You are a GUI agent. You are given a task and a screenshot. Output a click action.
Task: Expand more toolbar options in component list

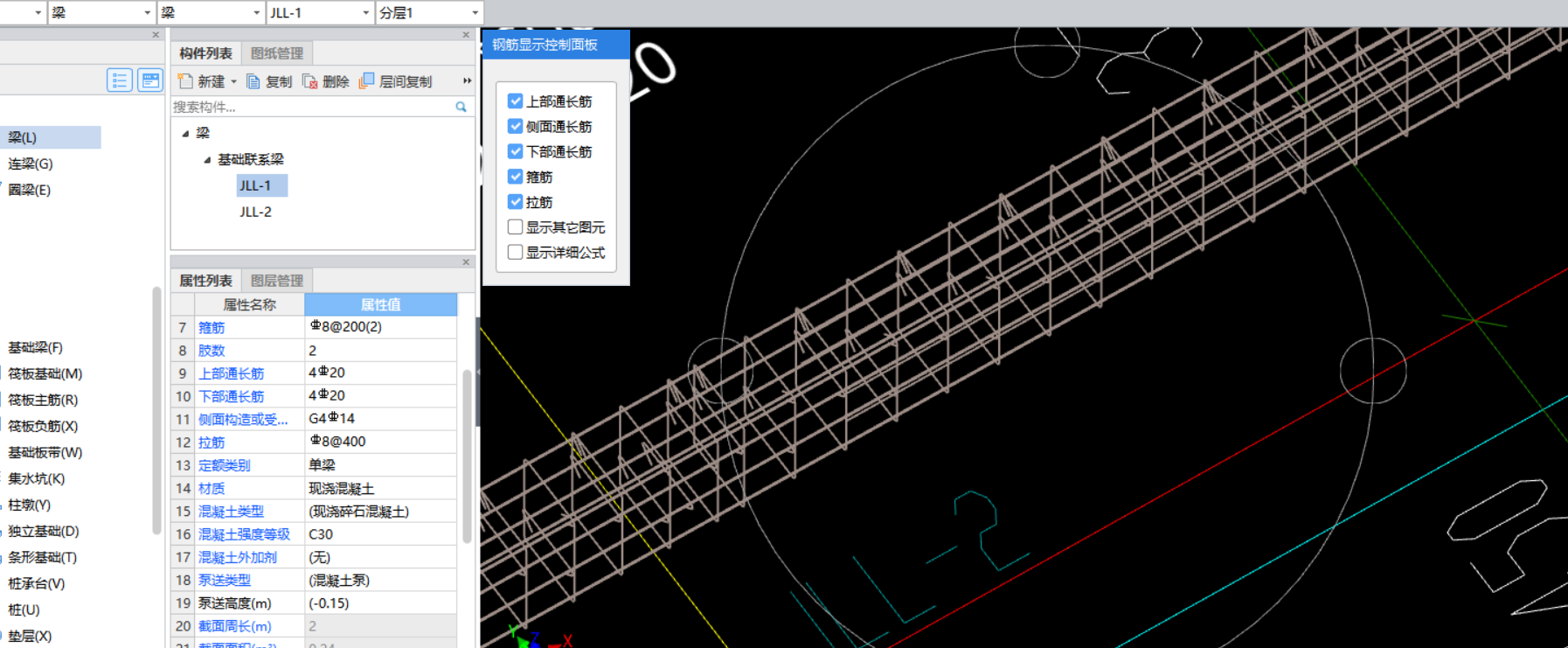point(467,80)
